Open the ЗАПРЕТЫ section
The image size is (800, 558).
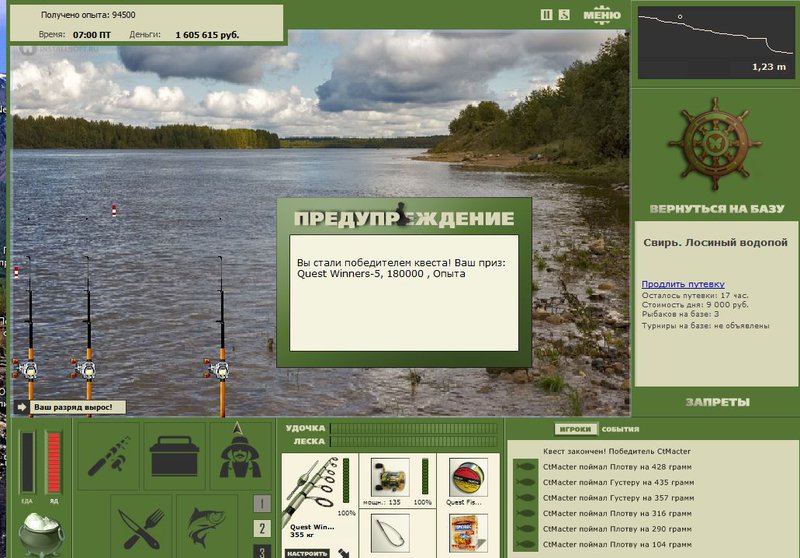[x=717, y=402]
